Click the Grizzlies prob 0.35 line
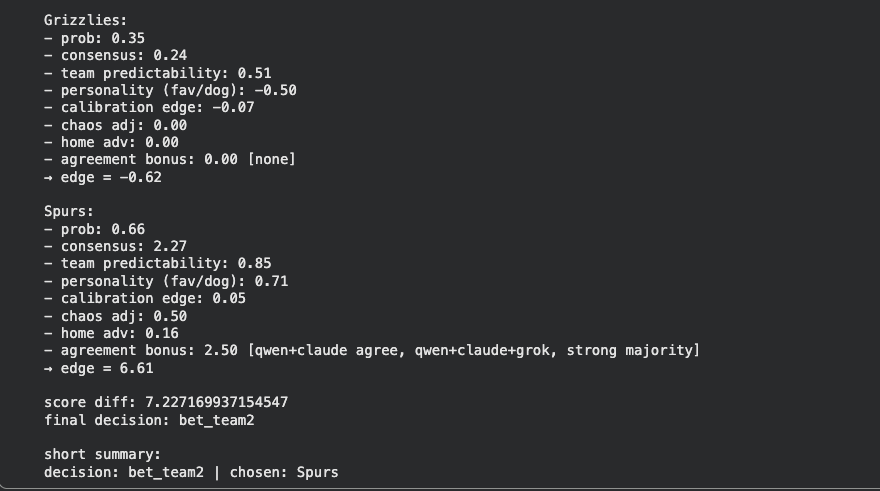Image resolution: width=880 pixels, height=491 pixels. click(x=94, y=38)
